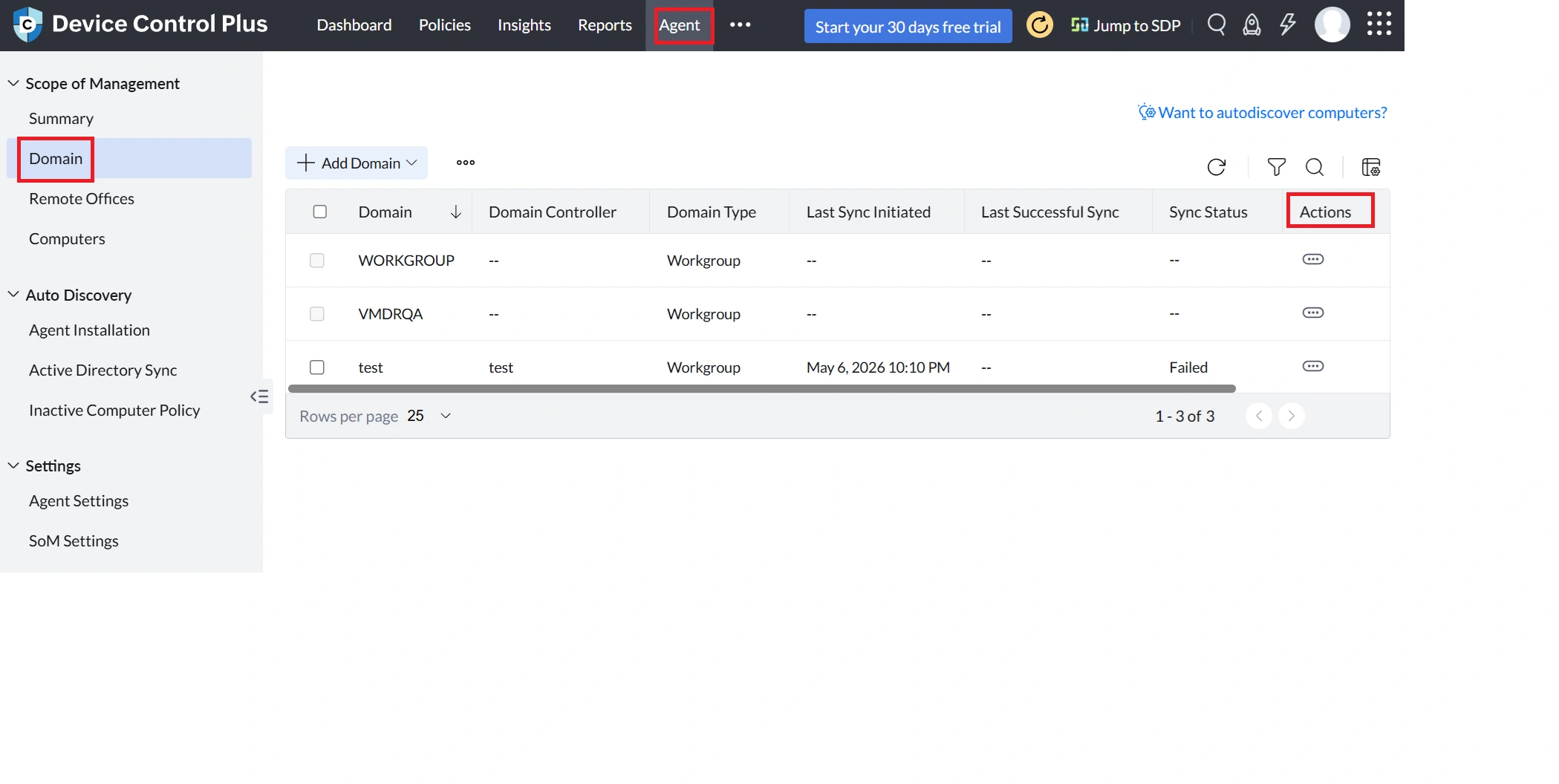1559x784 pixels.
Task: Open SoM Settings in the sidebar
Action: click(74, 541)
